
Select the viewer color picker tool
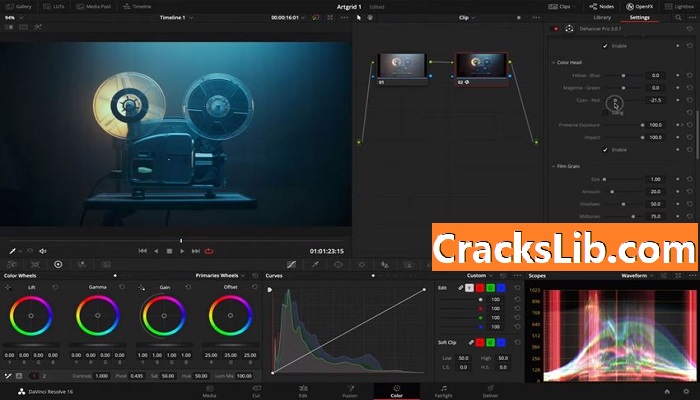pyautogui.click(x=12, y=251)
